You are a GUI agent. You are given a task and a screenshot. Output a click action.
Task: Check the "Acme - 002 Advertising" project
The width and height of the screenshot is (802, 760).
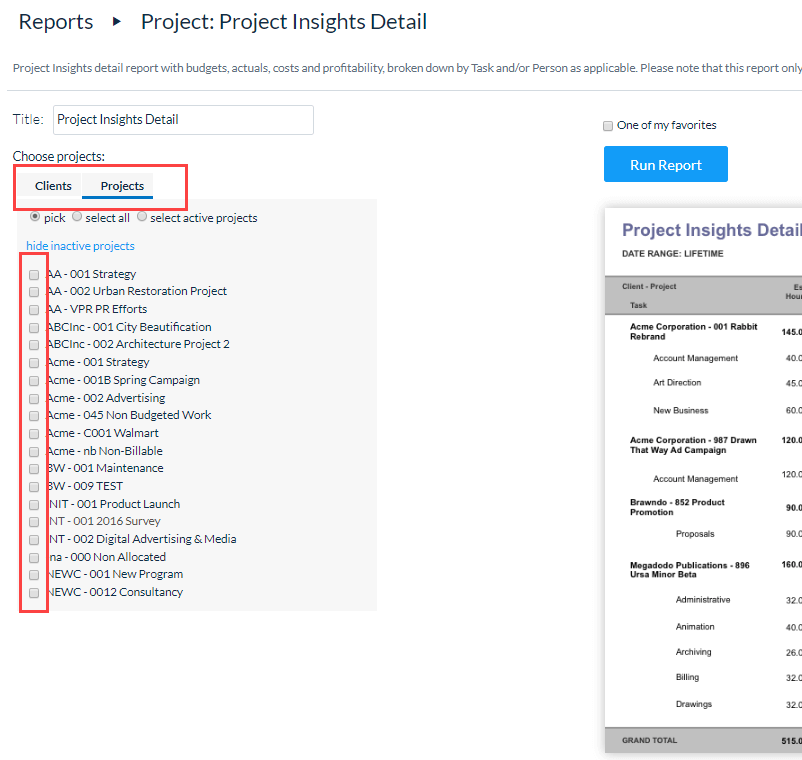pyautogui.click(x=35, y=398)
